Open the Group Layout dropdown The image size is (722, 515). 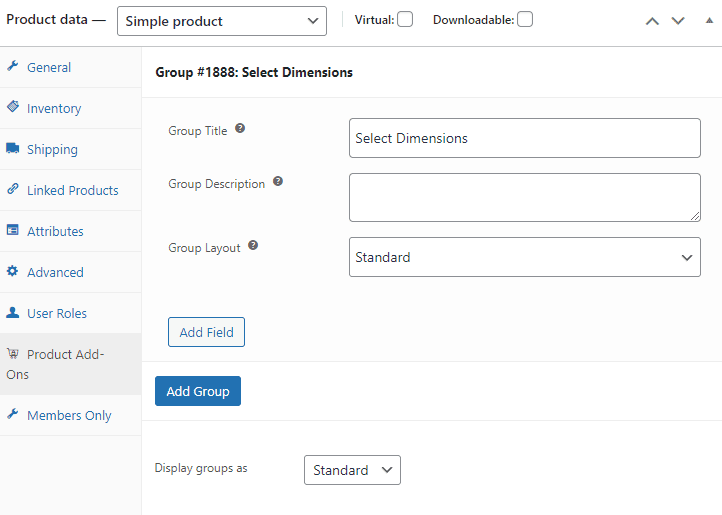(x=525, y=257)
